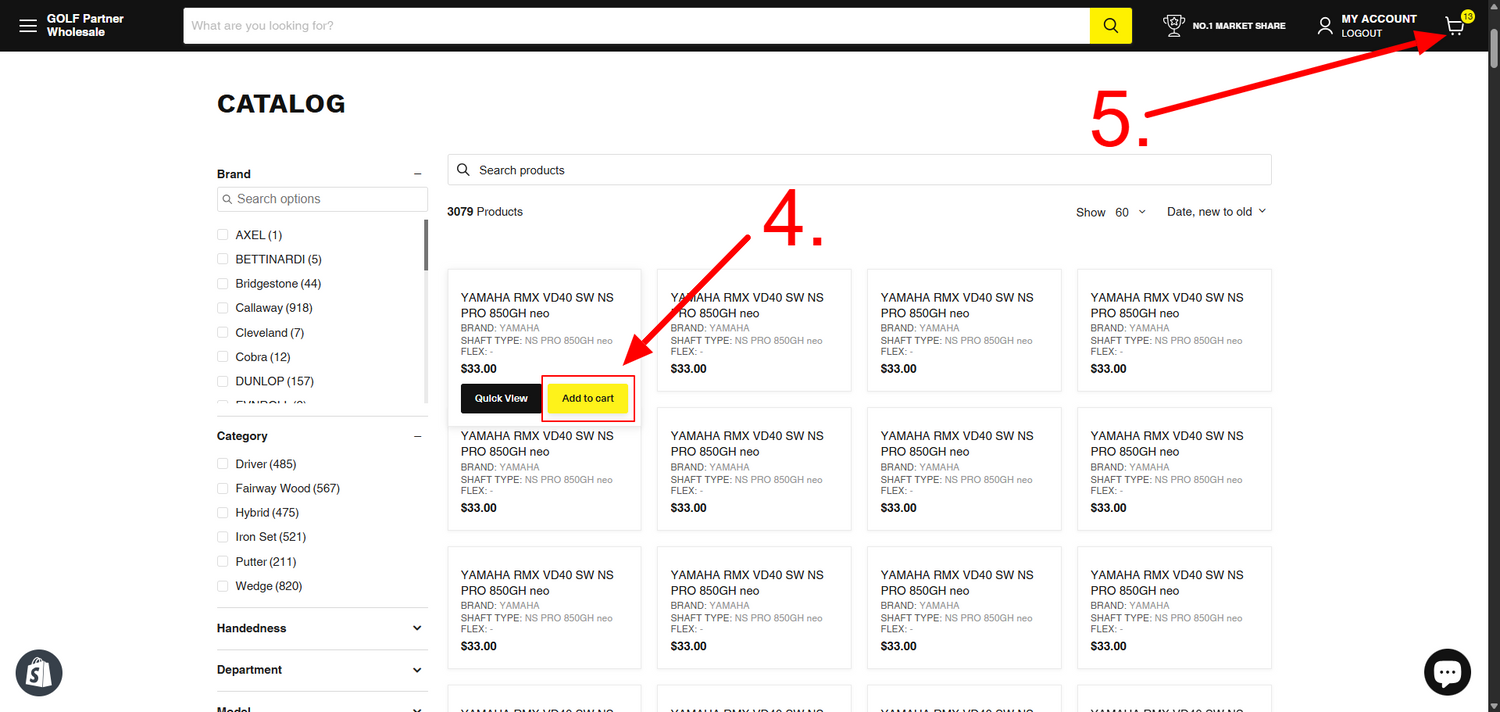Focus the "What are you looking for?" search box
The height and width of the screenshot is (712, 1500).
(x=636, y=26)
